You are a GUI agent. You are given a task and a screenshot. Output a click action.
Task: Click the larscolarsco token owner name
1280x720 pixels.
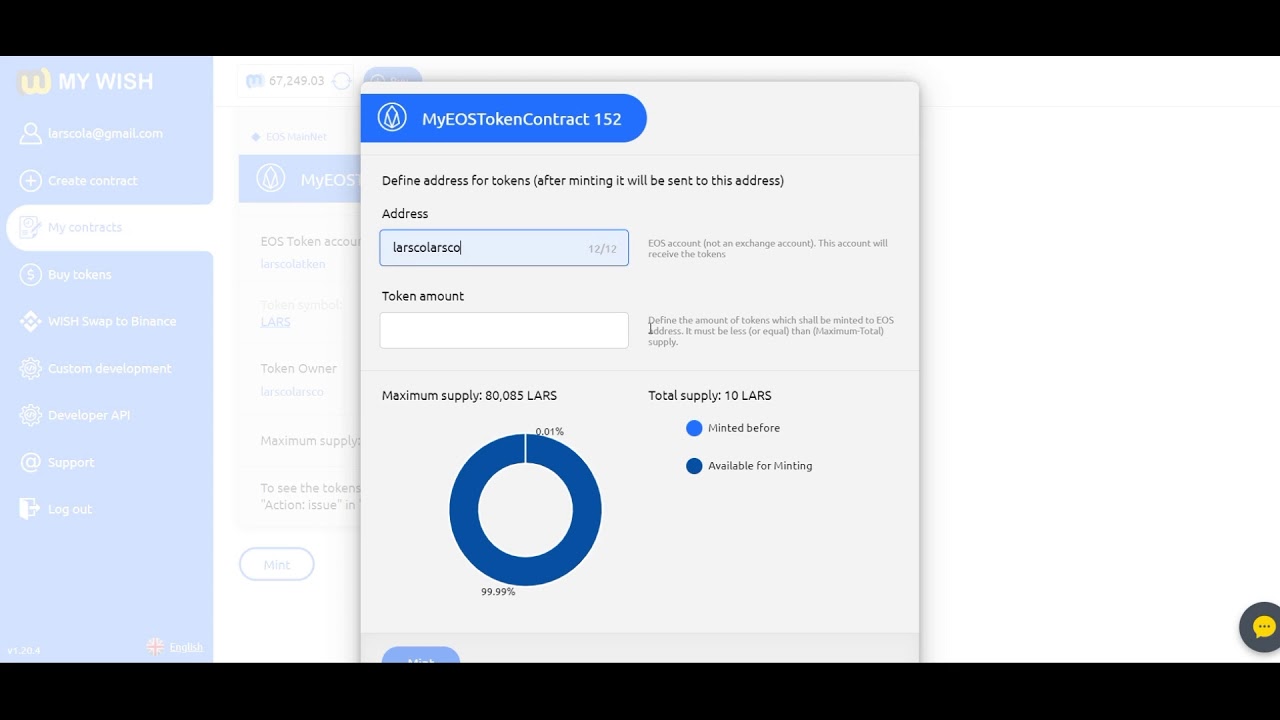point(292,392)
